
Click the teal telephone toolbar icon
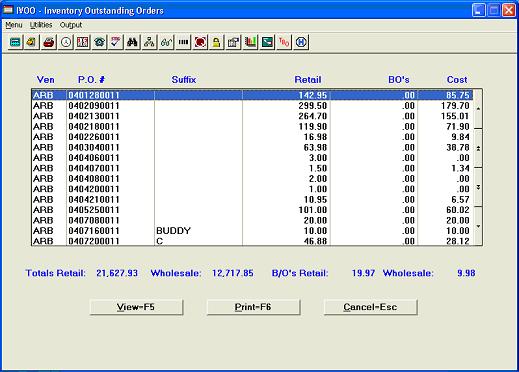click(99, 42)
